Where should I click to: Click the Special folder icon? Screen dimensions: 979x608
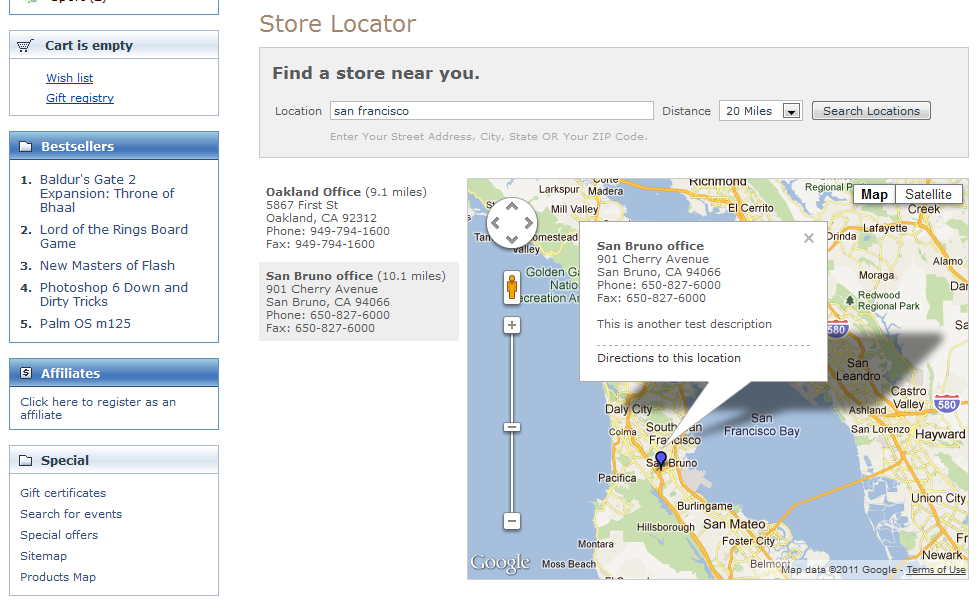(26, 461)
